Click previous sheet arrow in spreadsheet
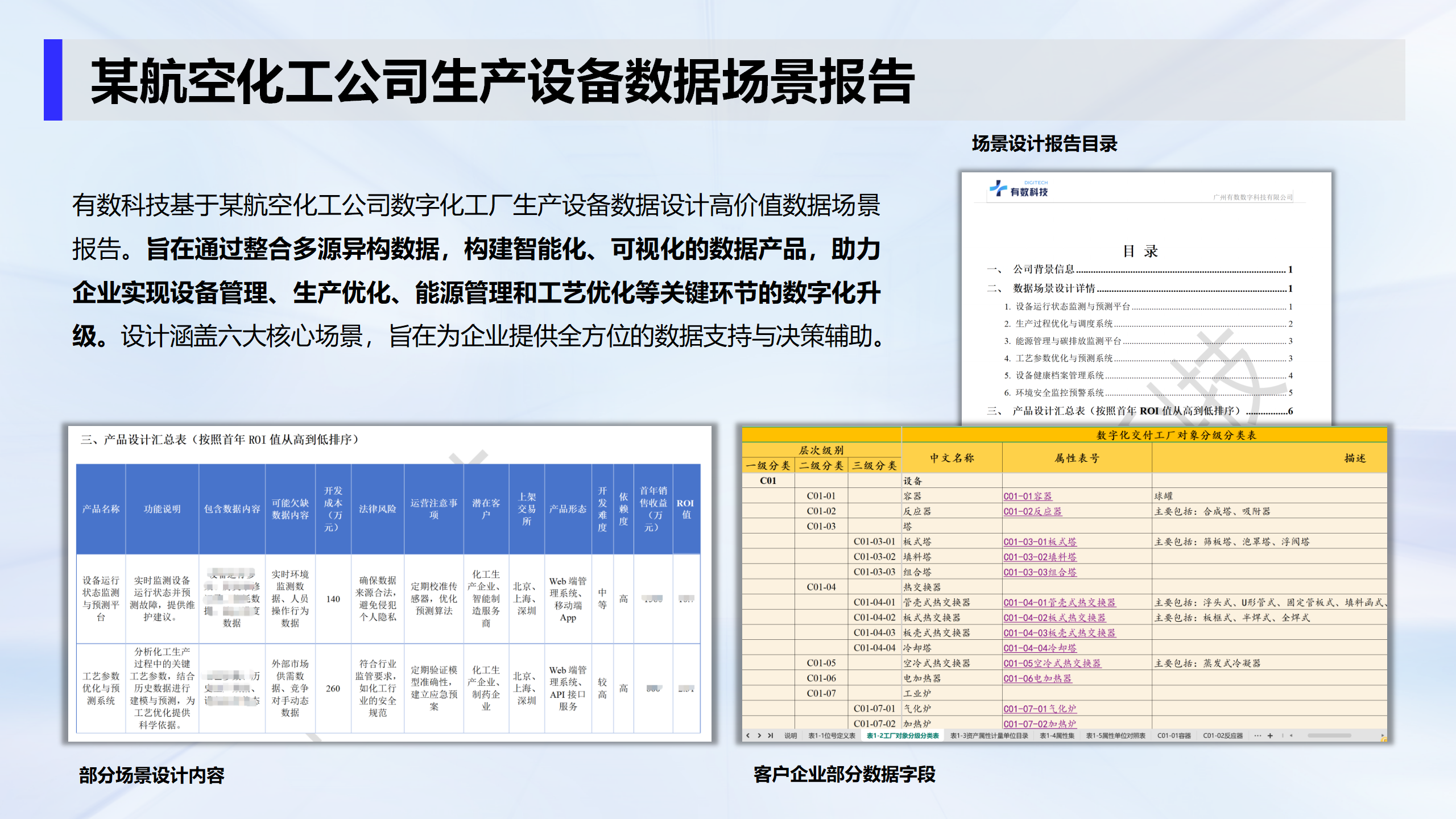Screen dimensions: 1456x819 pyautogui.click(x=748, y=735)
